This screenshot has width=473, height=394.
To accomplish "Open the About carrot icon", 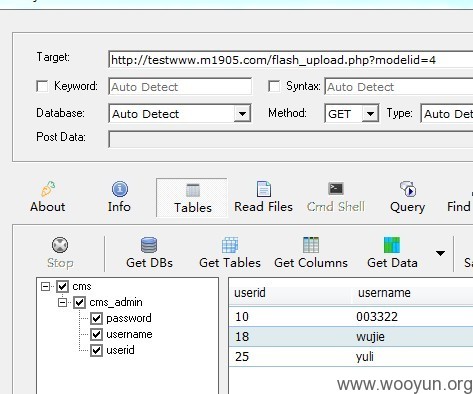I will tap(48, 189).
